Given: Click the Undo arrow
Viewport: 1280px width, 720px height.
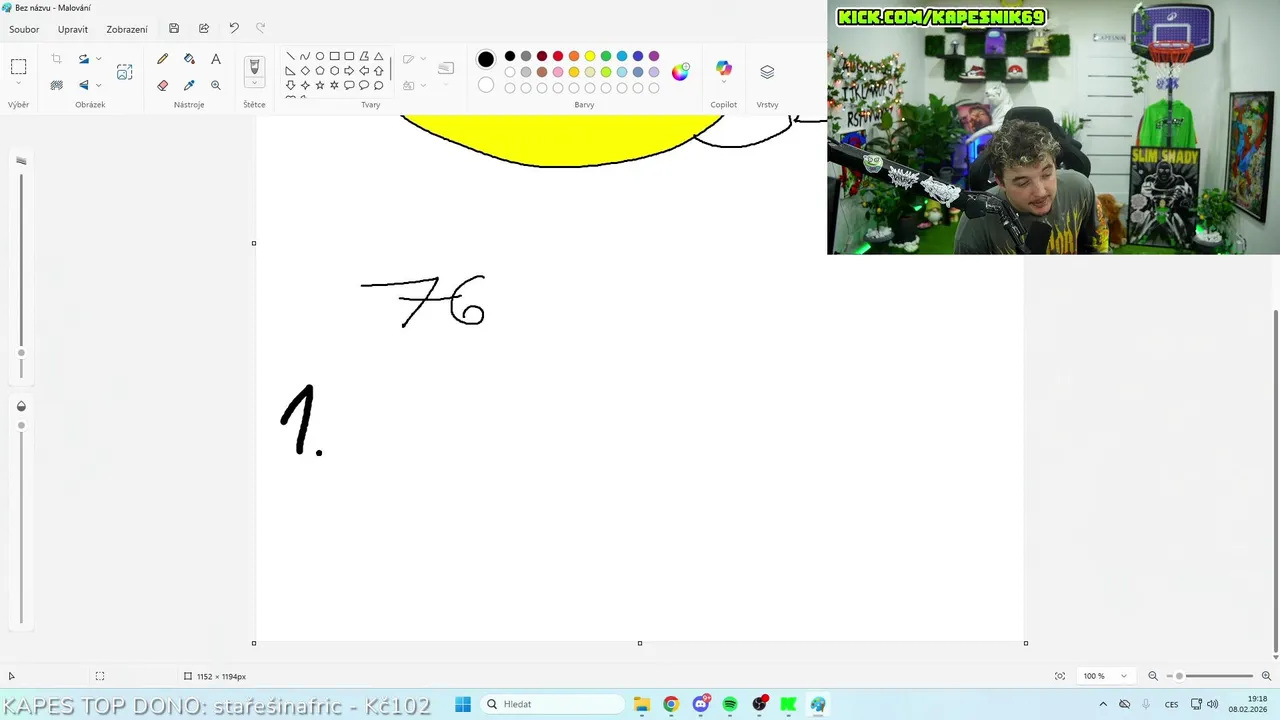Looking at the screenshot, I should 234,28.
